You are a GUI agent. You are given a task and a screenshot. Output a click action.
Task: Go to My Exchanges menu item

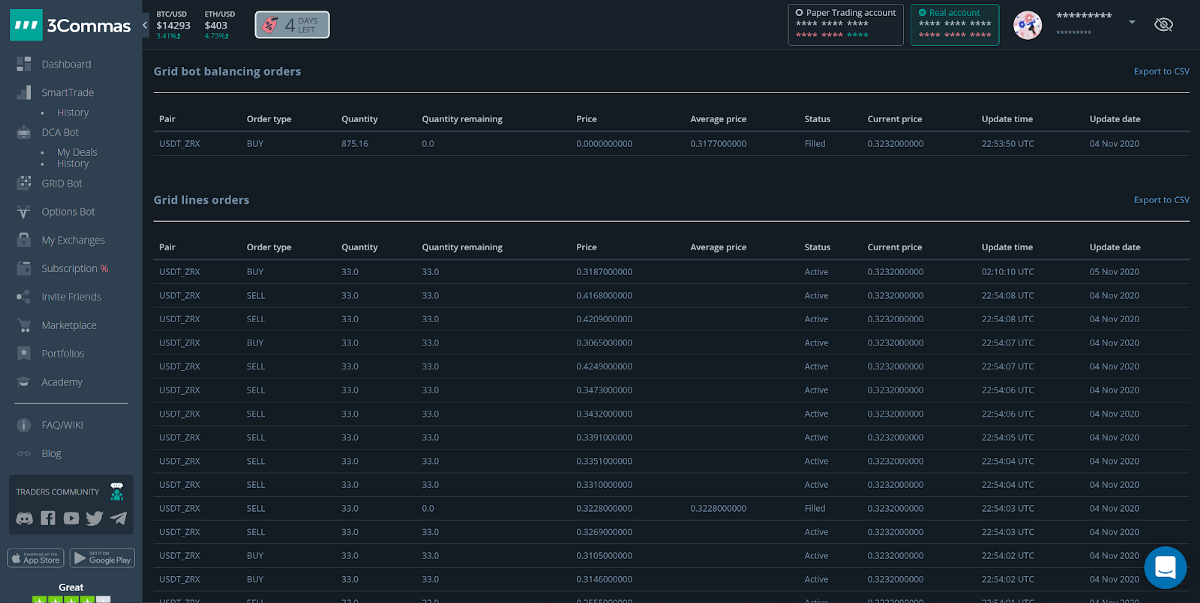(72, 240)
